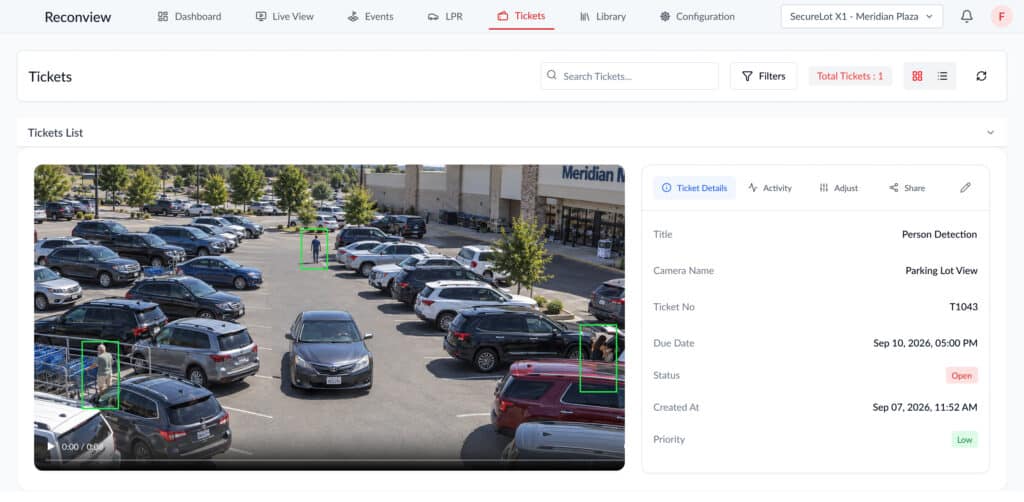Click the Events icon in navbar
Viewport: 1024px width, 502px height.
coord(353,16)
